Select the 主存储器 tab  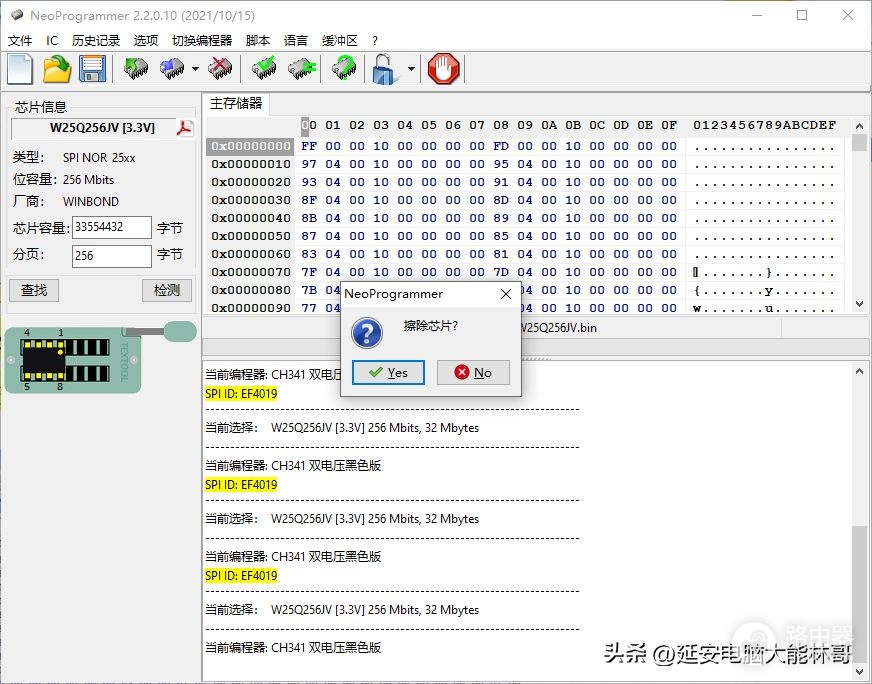[x=236, y=103]
